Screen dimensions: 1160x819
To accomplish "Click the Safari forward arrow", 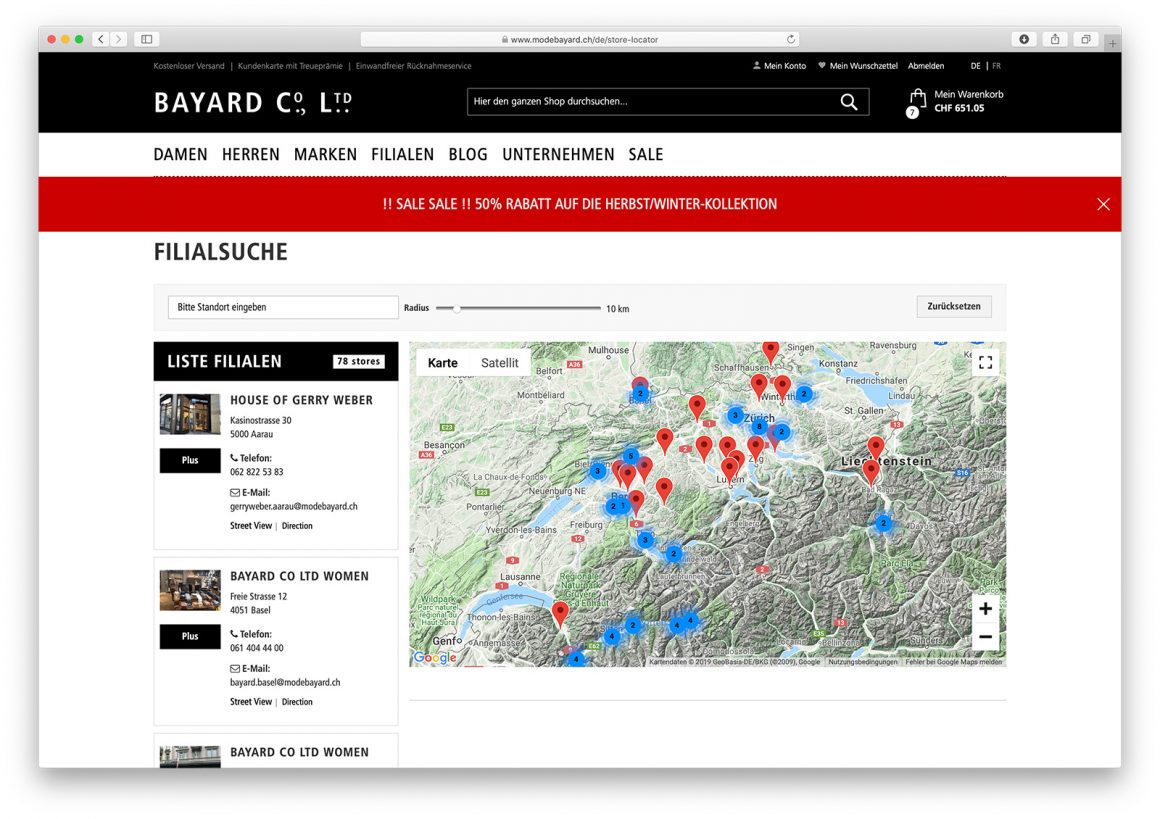I will click(x=118, y=39).
